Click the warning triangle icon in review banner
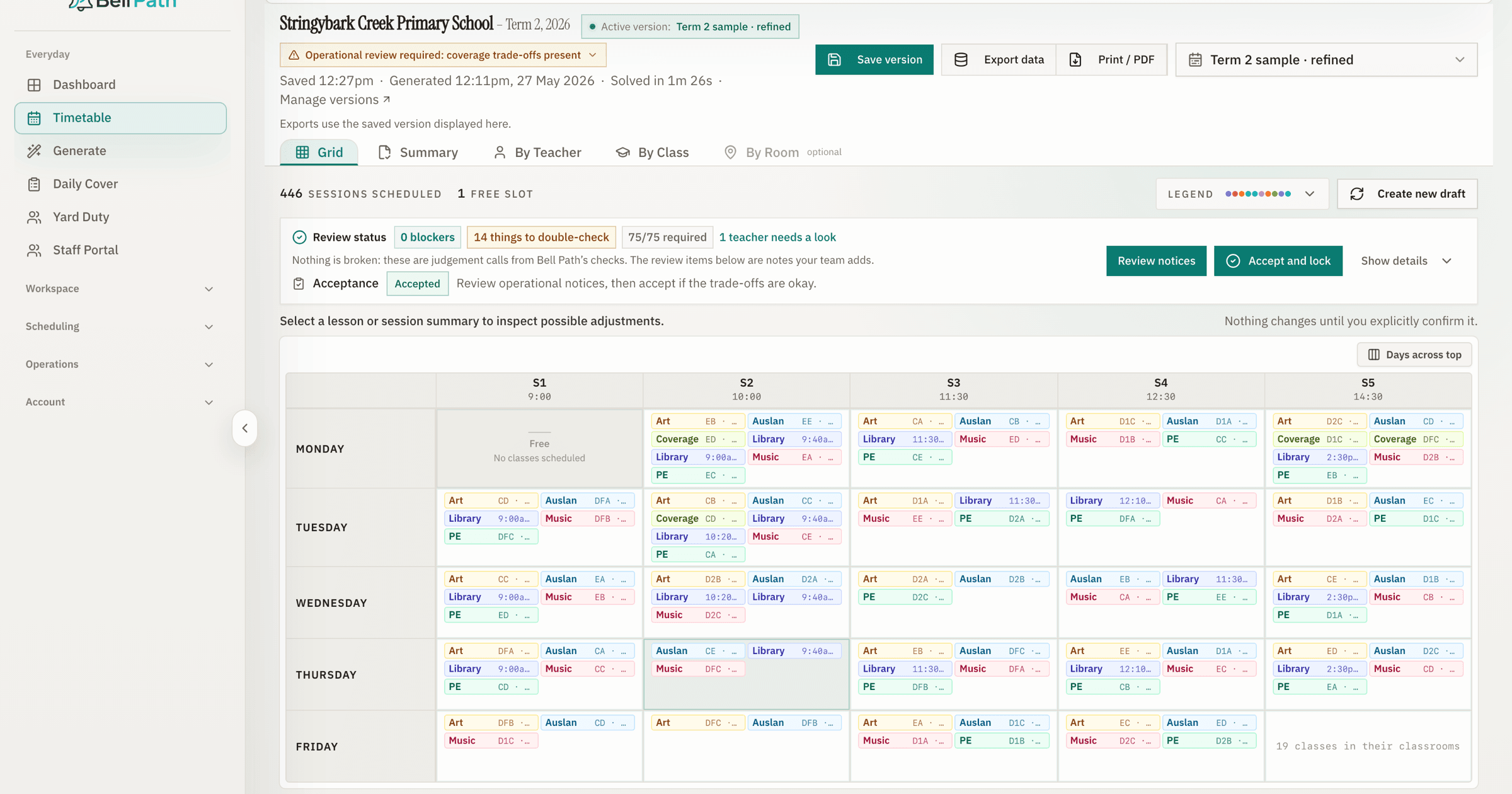 click(x=294, y=55)
